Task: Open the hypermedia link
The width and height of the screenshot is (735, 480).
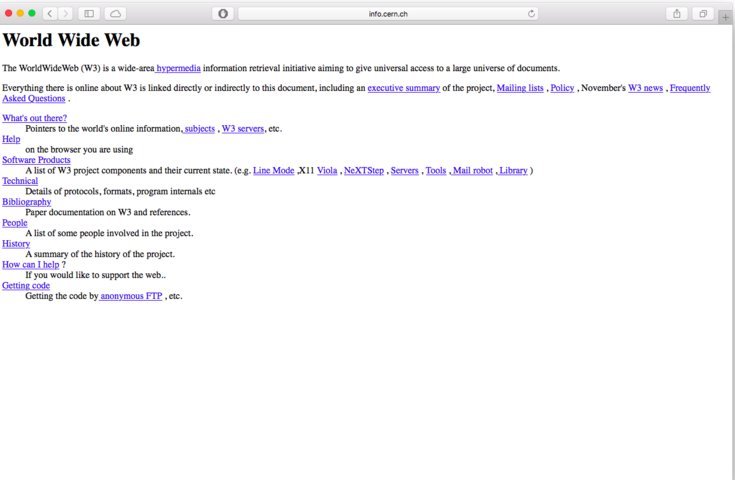Action: pyautogui.click(x=178, y=68)
